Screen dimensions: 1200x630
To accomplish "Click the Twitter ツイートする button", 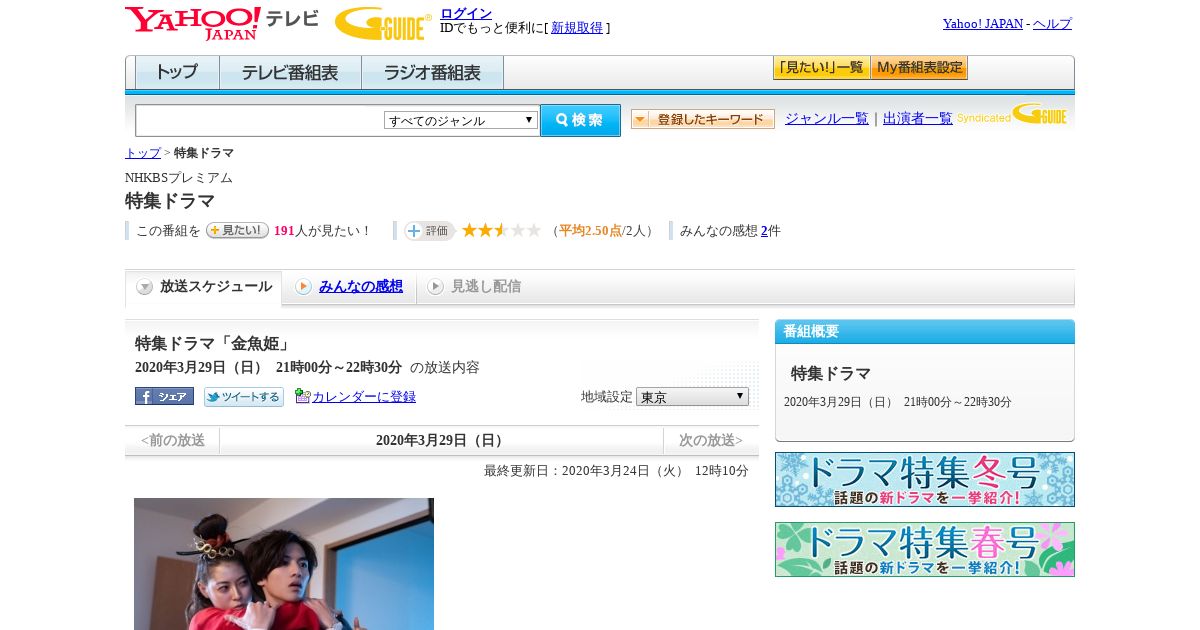I will pyautogui.click(x=244, y=396).
